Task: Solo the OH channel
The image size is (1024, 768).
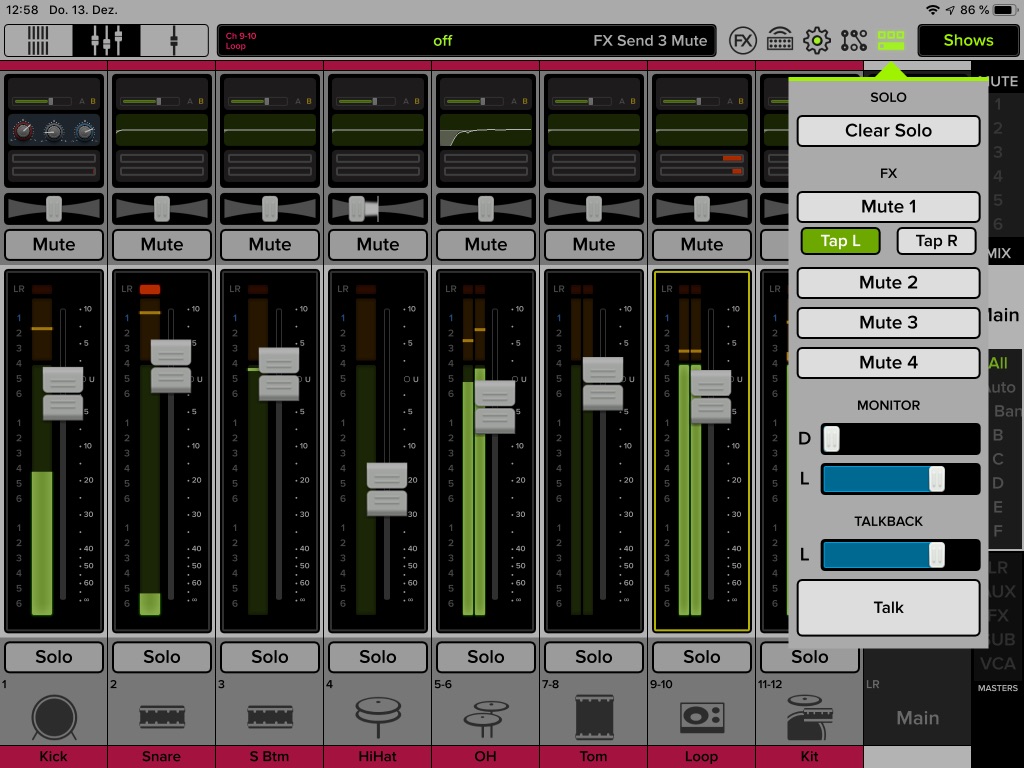Action: click(485, 657)
